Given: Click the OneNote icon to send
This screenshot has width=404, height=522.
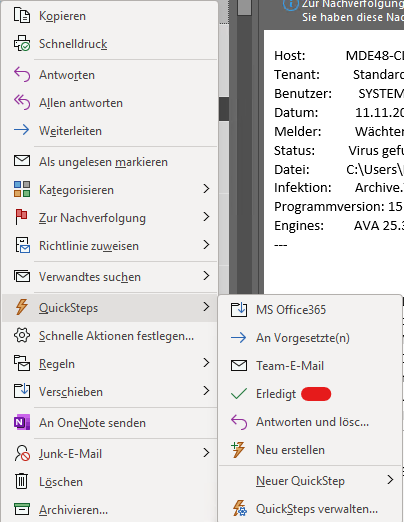Looking at the screenshot, I should (22, 422).
